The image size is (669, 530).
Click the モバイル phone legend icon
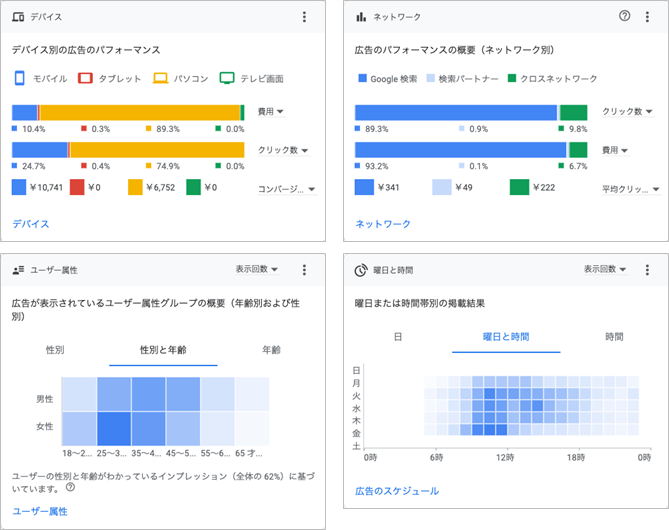(20, 78)
